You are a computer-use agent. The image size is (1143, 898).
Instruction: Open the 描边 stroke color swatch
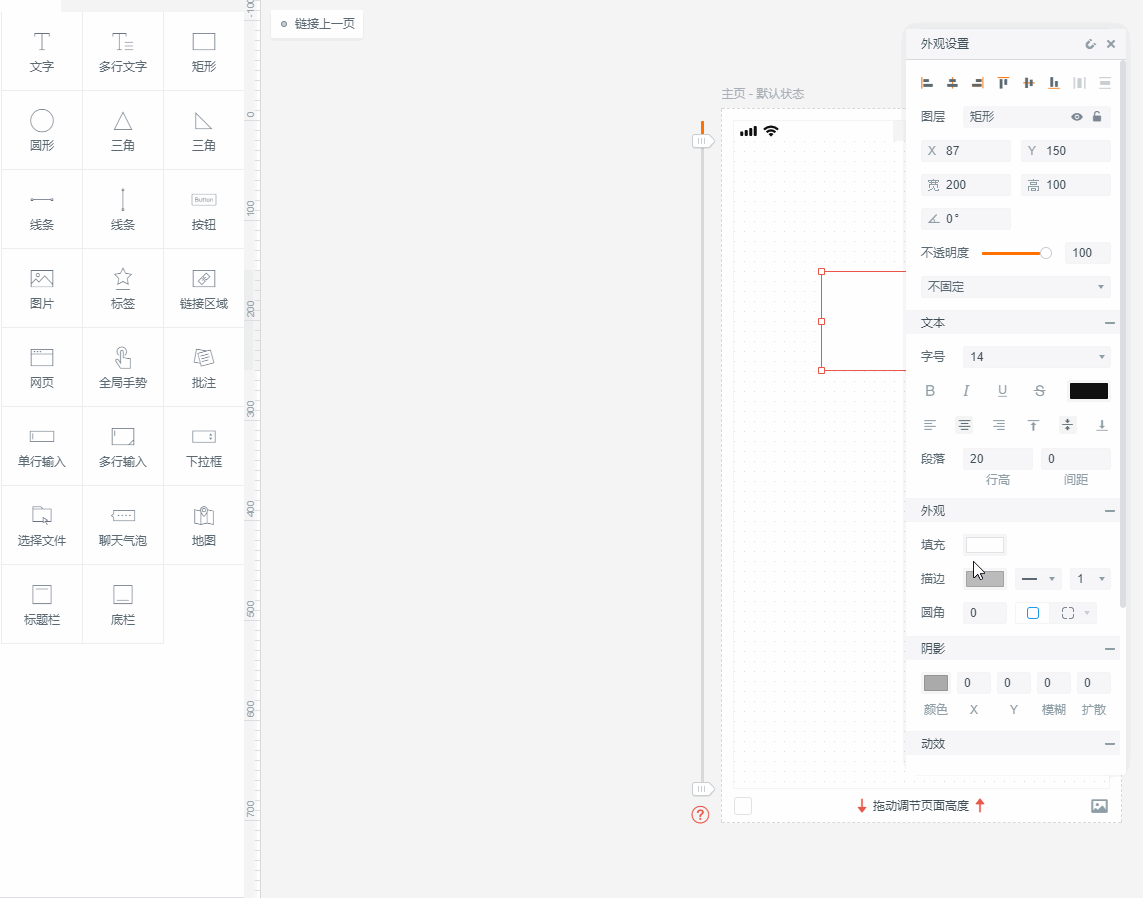(x=985, y=579)
